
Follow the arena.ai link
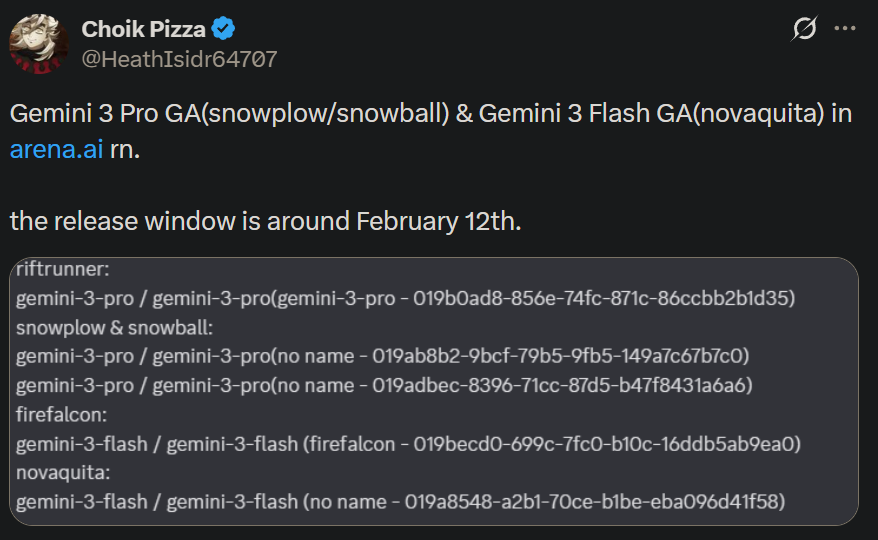(x=56, y=149)
